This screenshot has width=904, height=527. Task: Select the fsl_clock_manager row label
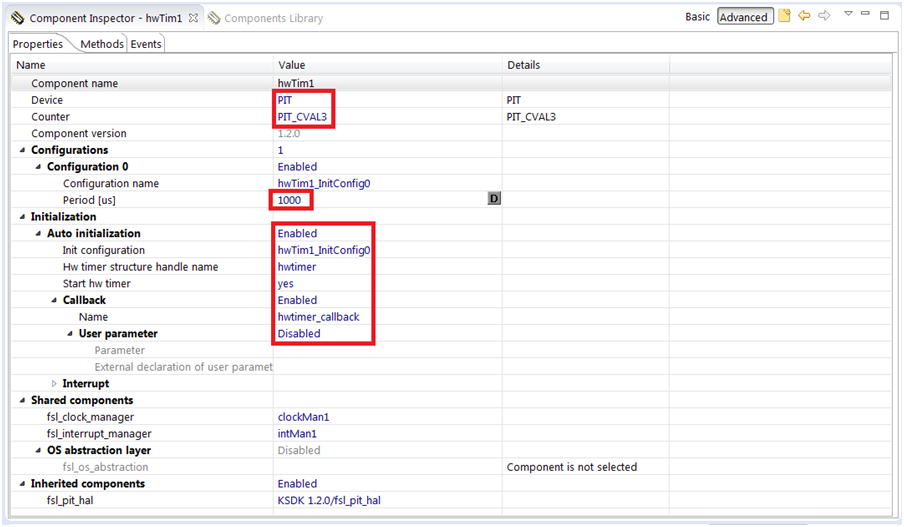tap(90, 417)
